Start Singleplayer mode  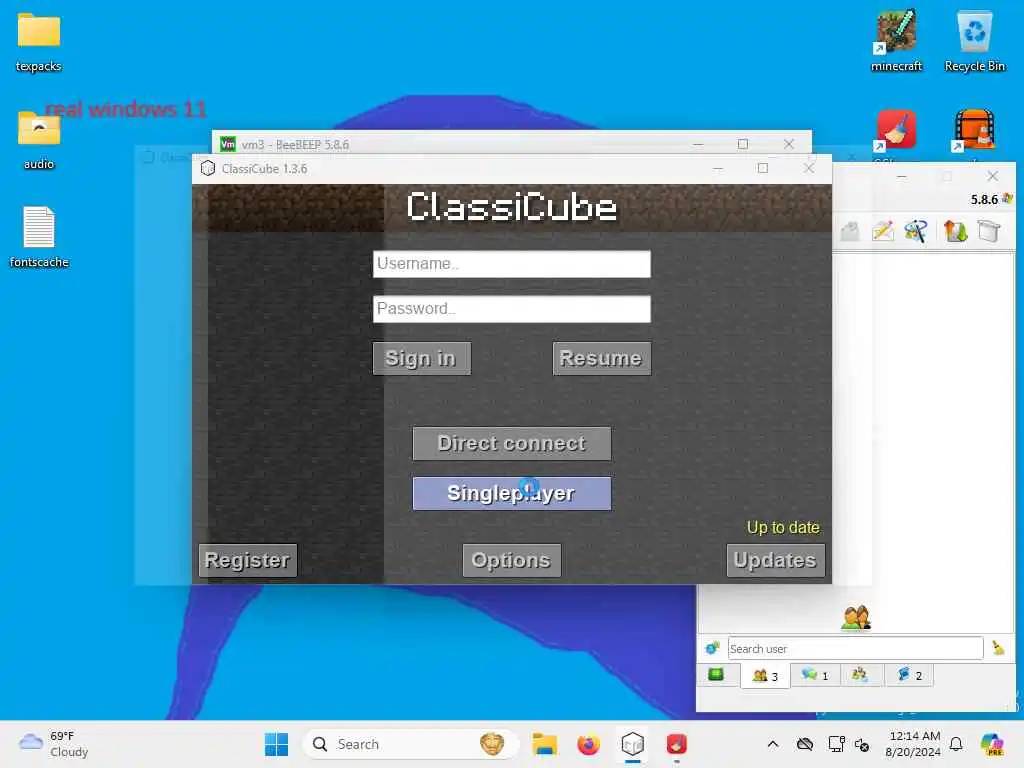(512, 494)
